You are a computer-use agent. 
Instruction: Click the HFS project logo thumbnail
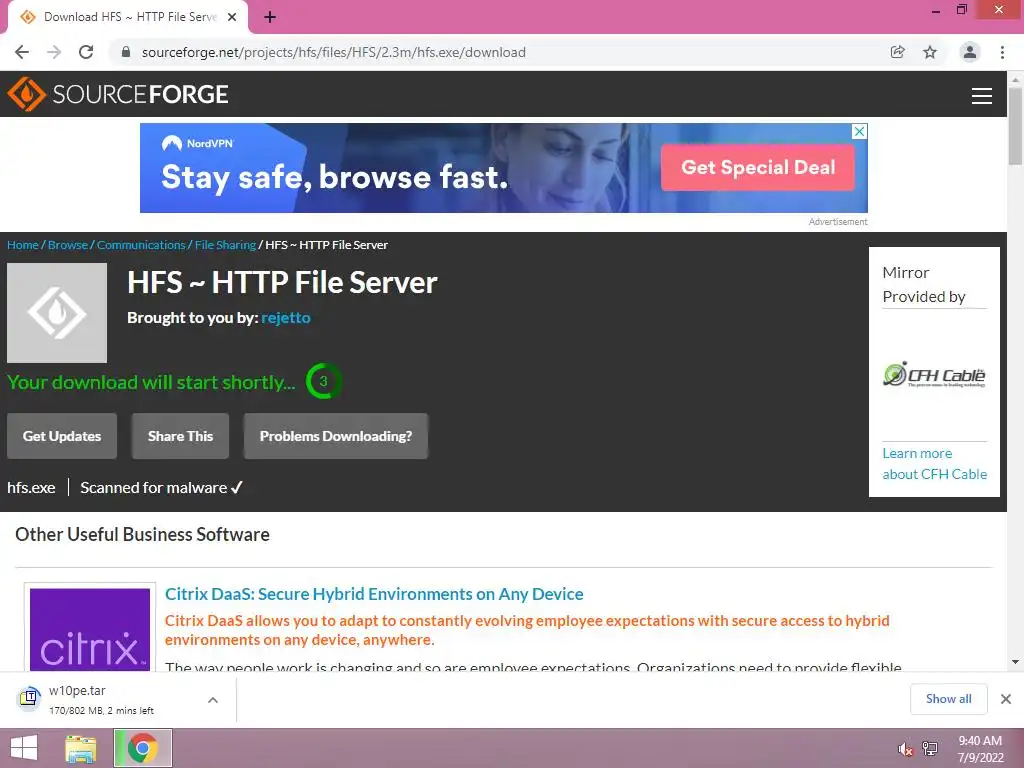(57, 313)
